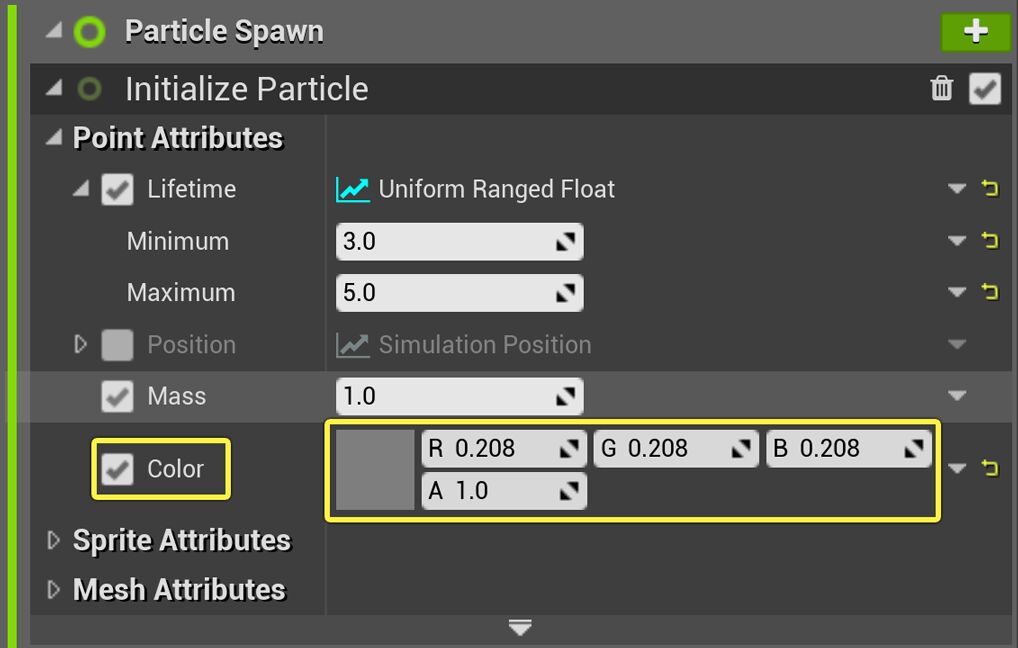Reset Lifetime to default with the yellow arrow
The width and height of the screenshot is (1018, 648).
pyautogui.click(x=990, y=189)
